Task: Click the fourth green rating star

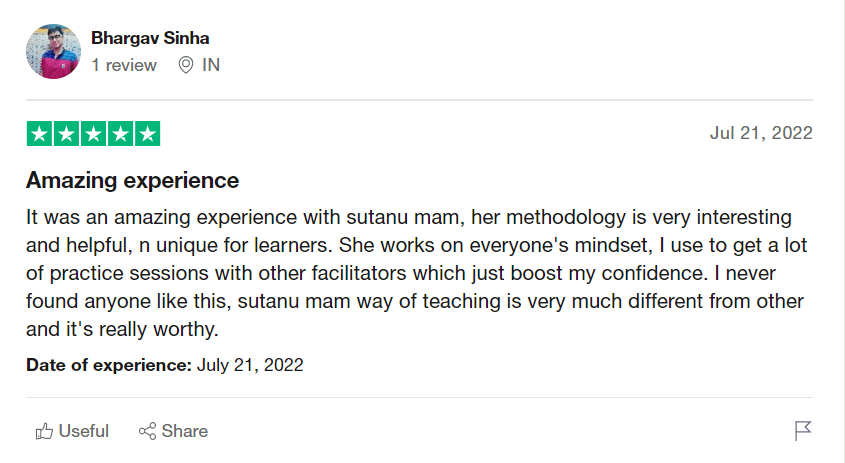Action: [120, 134]
